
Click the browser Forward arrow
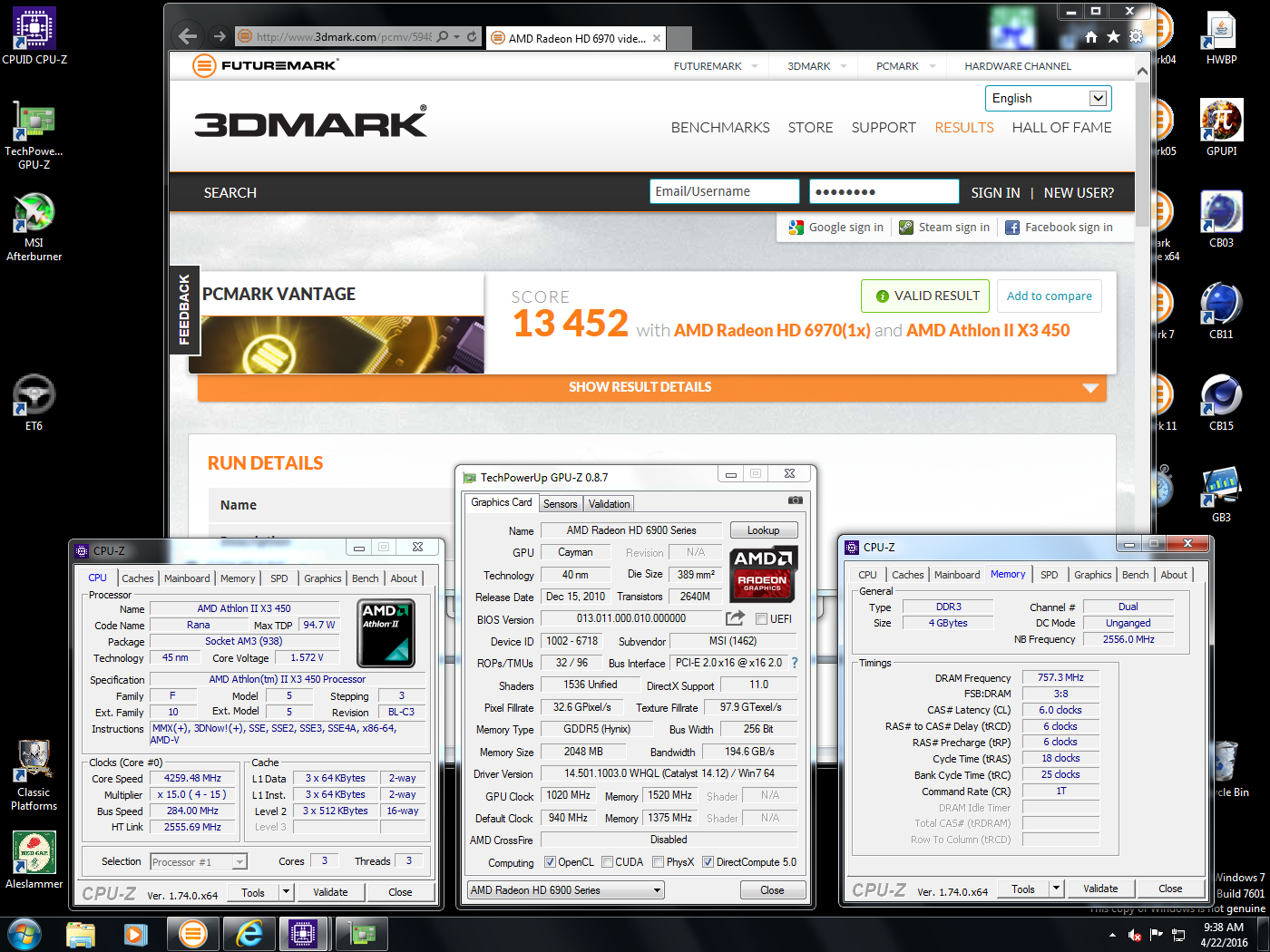coord(220,36)
